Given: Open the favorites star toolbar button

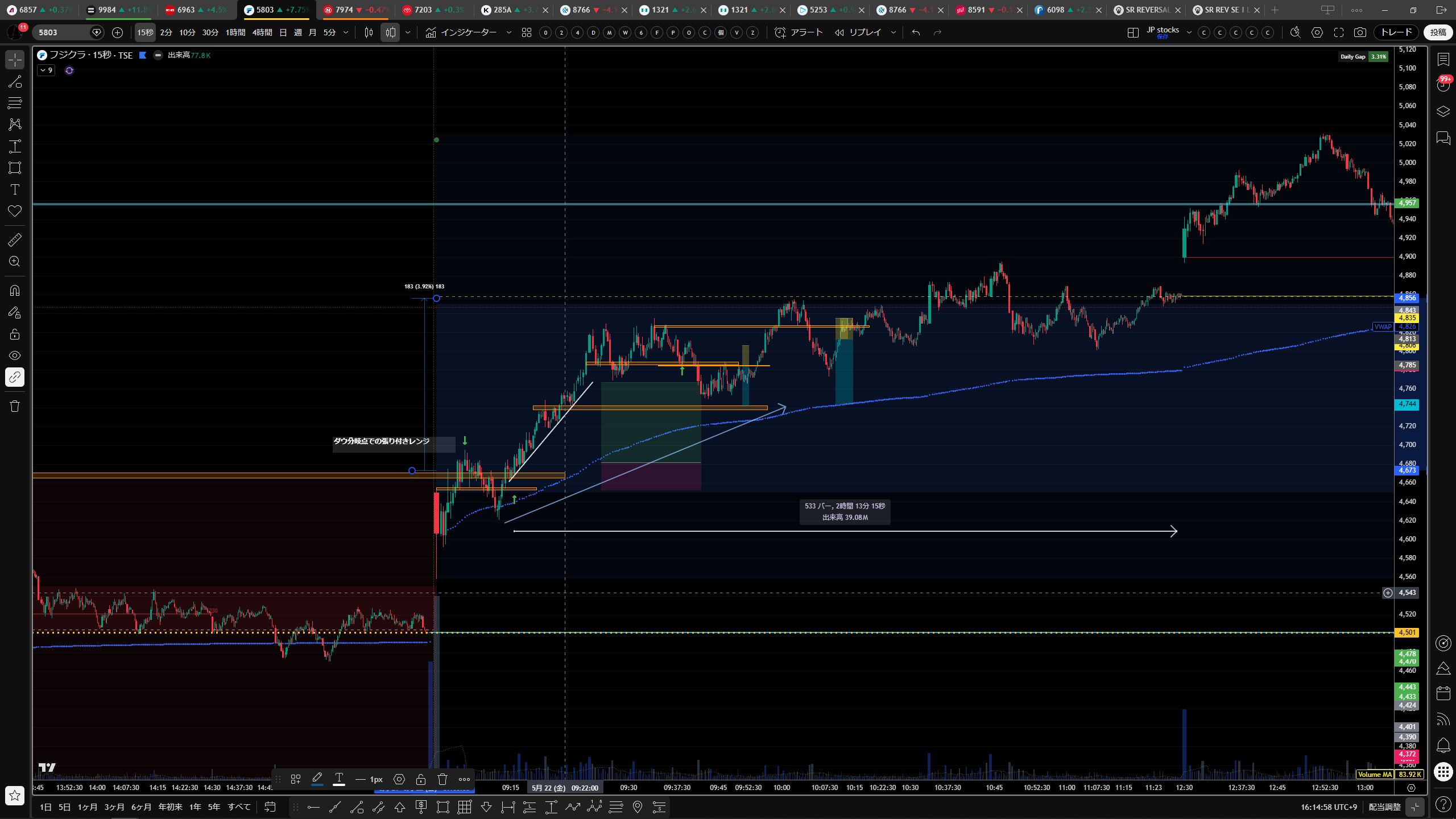Looking at the screenshot, I should pos(15,795).
